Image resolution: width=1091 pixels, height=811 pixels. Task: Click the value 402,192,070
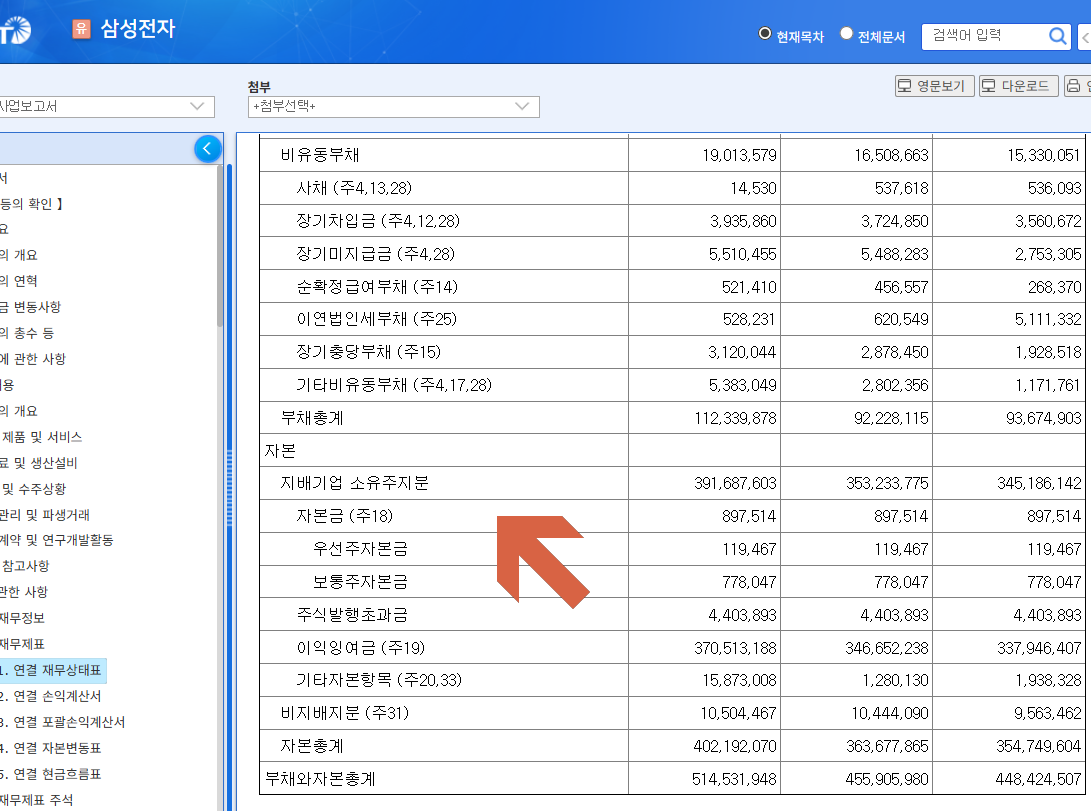click(735, 746)
